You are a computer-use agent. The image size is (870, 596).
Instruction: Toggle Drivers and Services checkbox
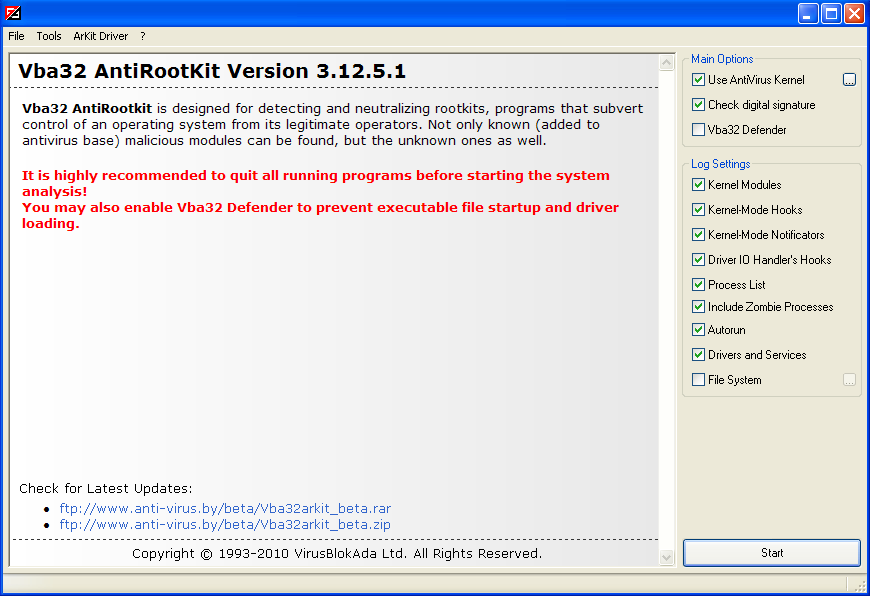[699, 355]
